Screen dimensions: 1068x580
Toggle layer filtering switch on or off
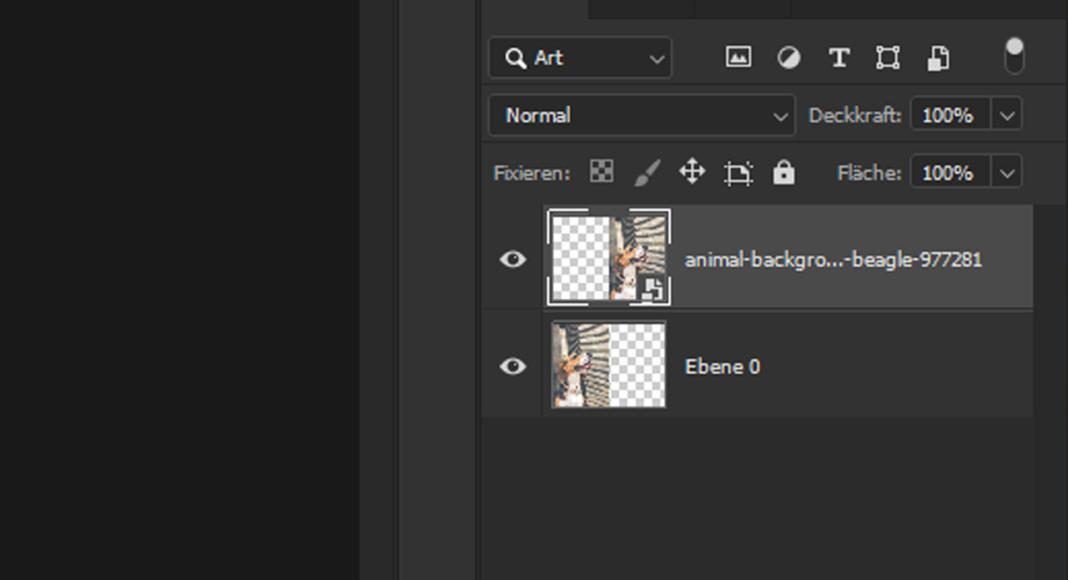1014,56
